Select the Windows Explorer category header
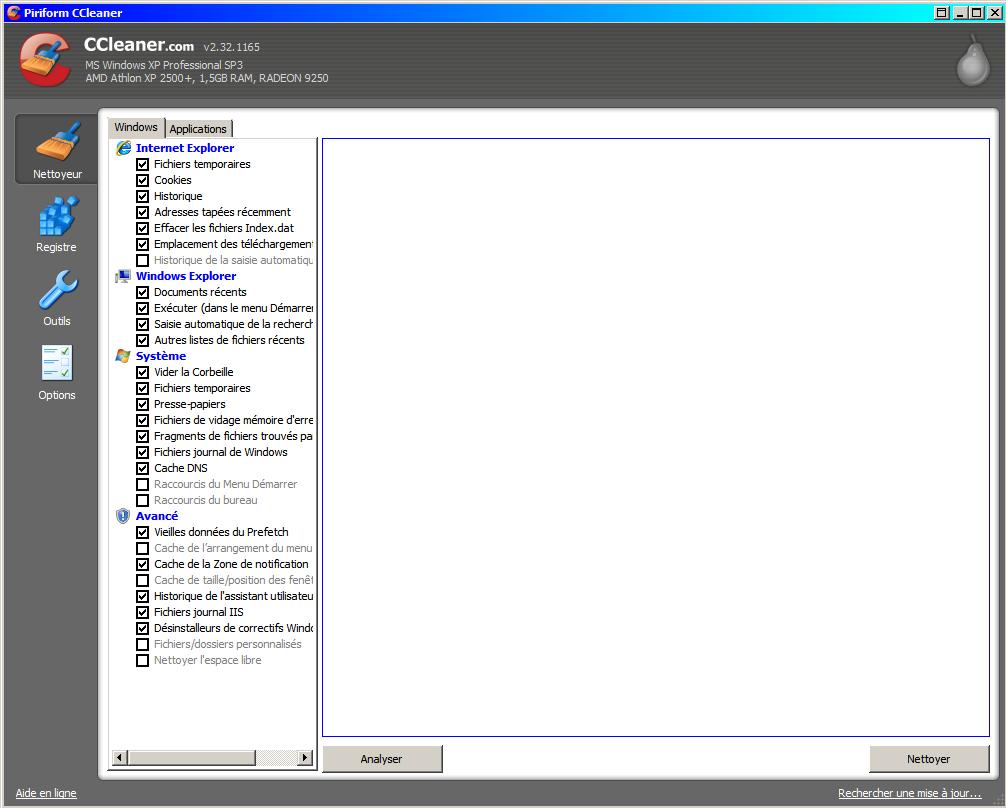The height and width of the screenshot is (808, 1006). 186,276
